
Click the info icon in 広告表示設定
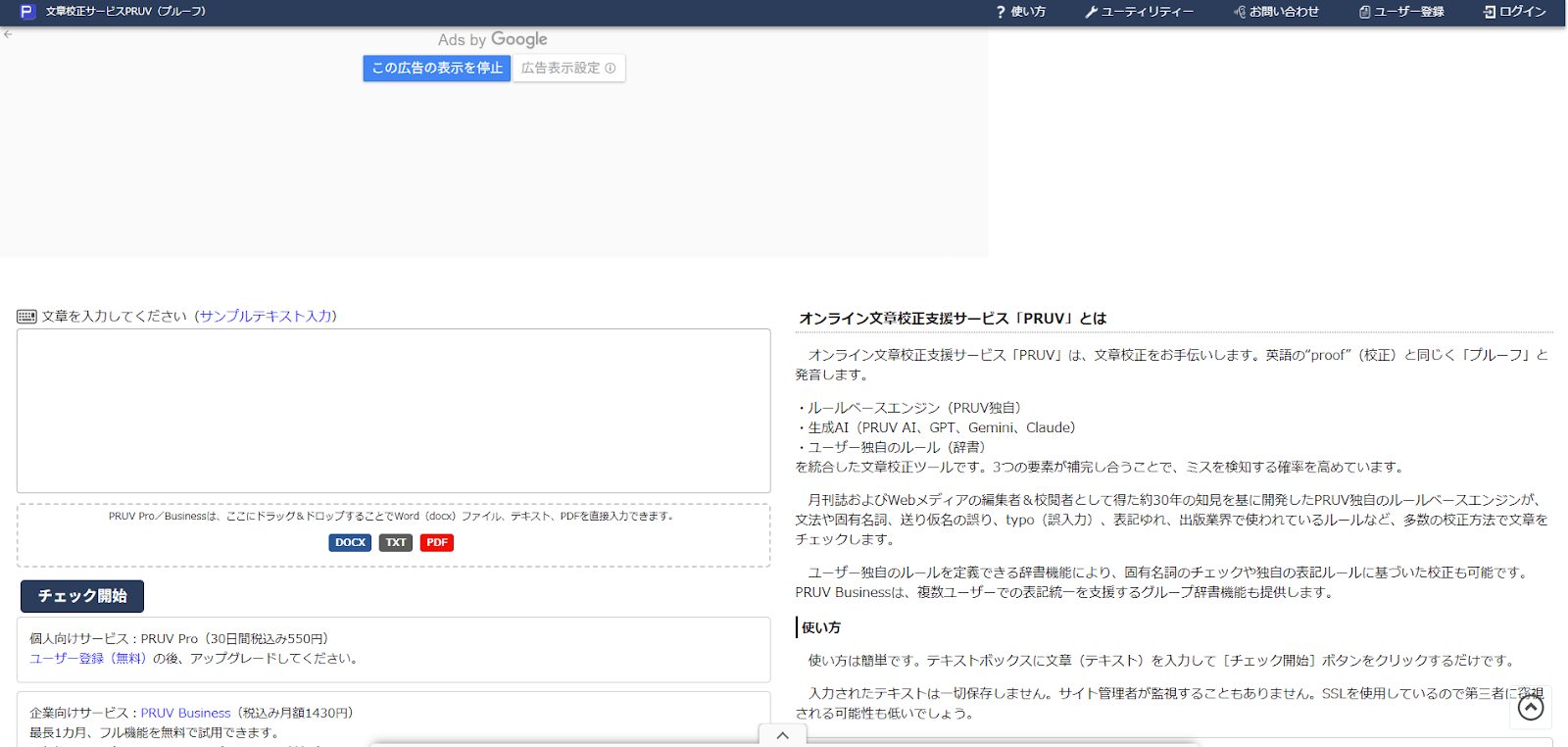pyautogui.click(x=611, y=69)
